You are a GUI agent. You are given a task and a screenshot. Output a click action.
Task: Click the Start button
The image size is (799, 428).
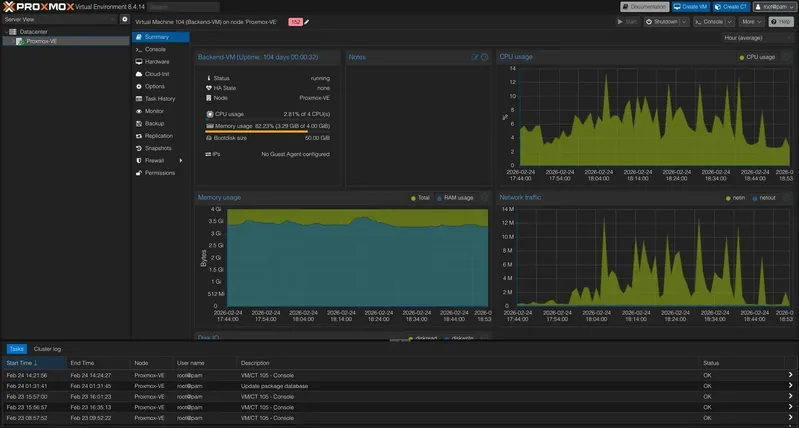[627, 22]
